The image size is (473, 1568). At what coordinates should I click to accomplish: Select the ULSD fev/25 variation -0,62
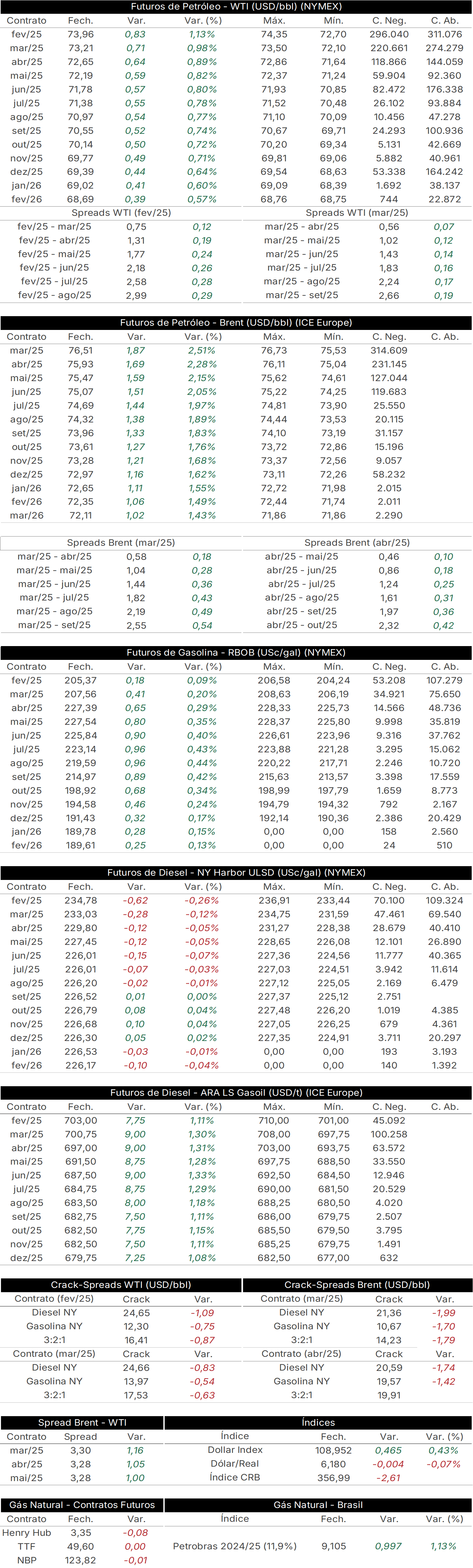tap(135, 900)
